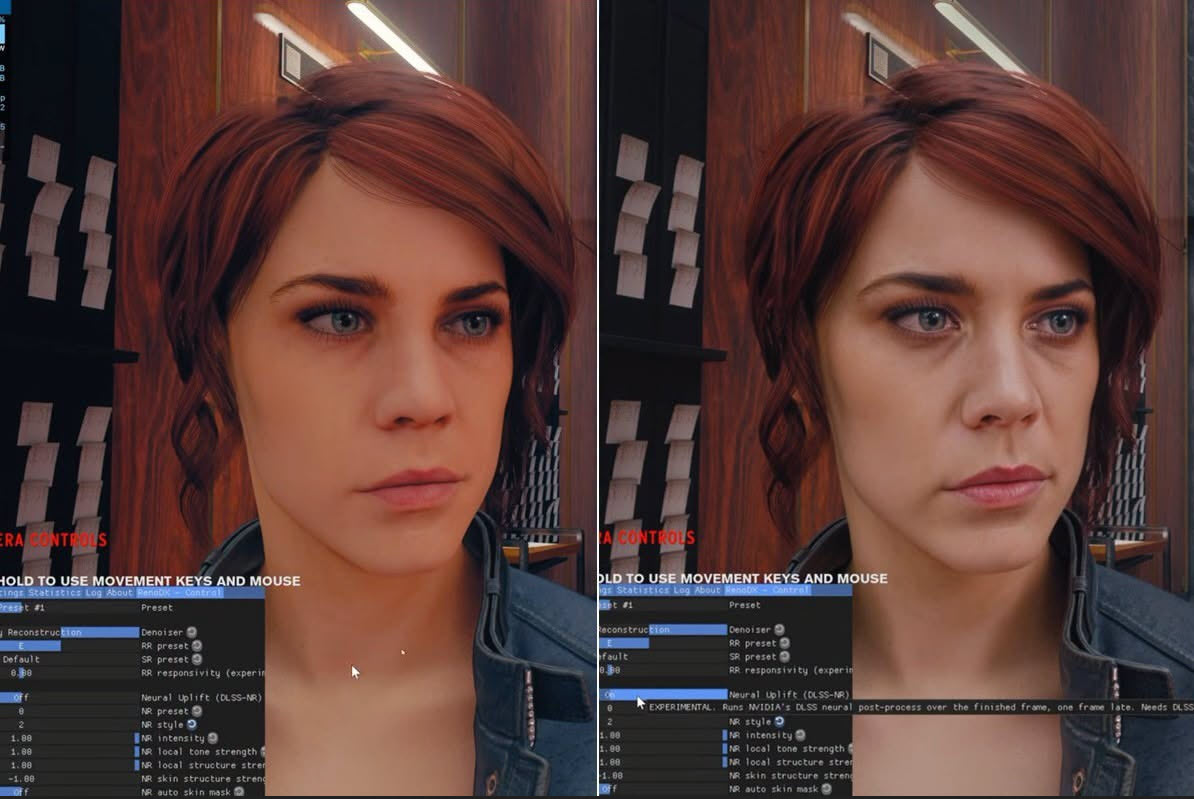Click red CONTROLS heading in left screenshot
The image size is (1194, 799).
69,539
